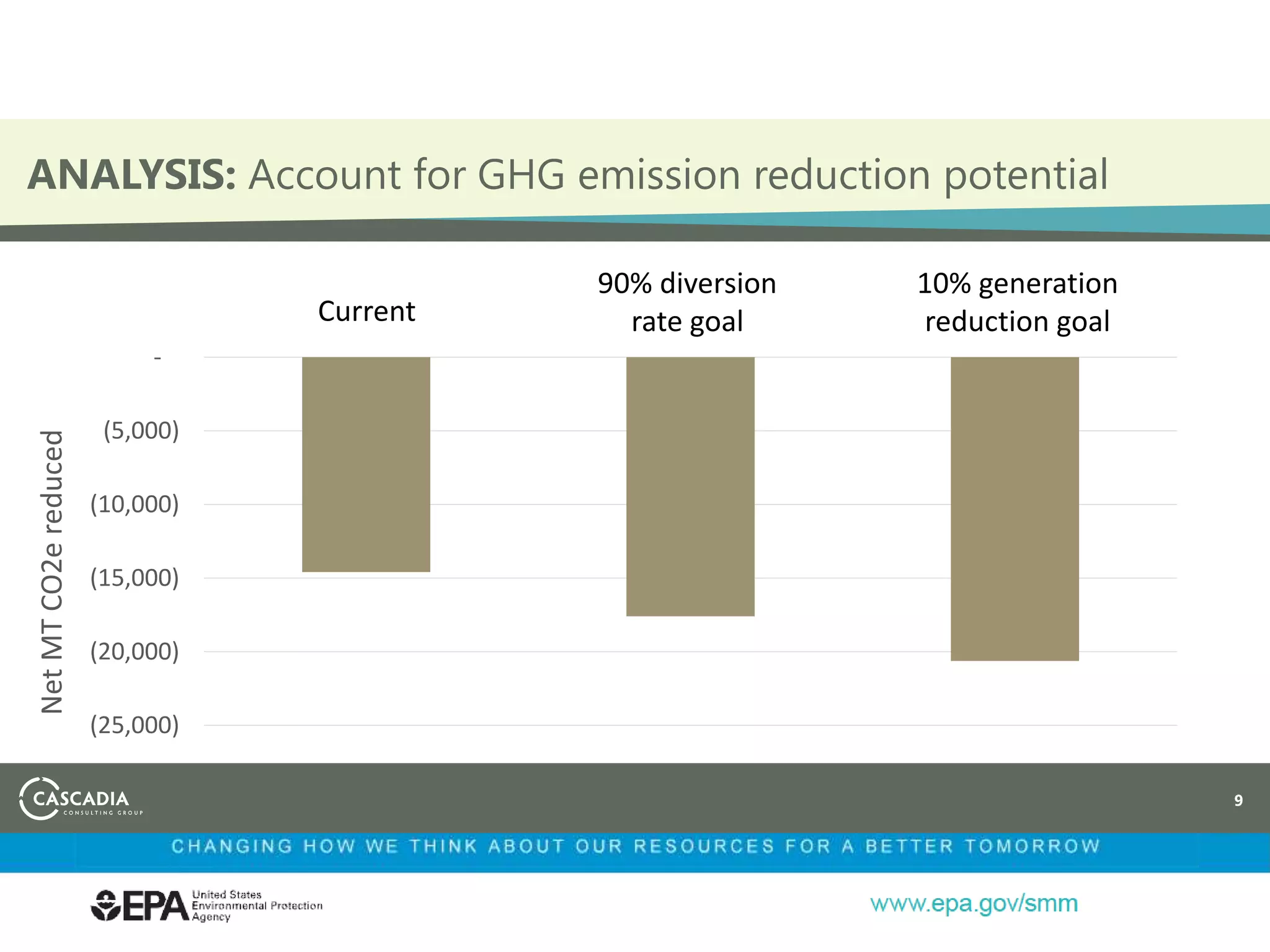Click the EPA flower logo icon
The image size is (1270, 952).
tap(106, 906)
